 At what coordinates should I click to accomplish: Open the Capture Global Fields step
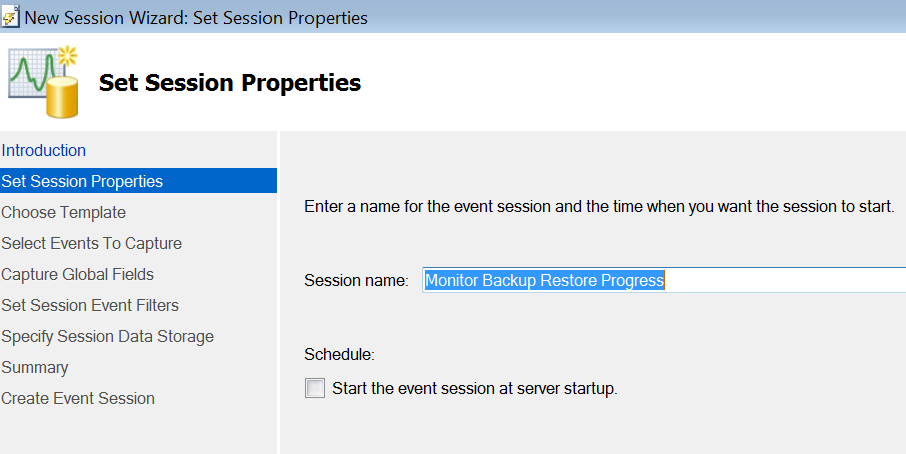click(x=77, y=274)
